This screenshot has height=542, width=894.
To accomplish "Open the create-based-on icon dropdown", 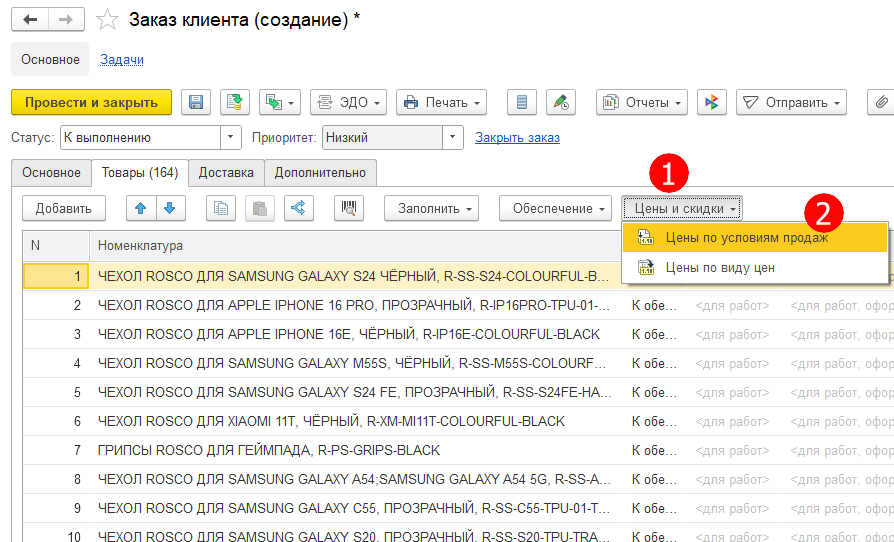I will pyautogui.click(x=280, y=102).
